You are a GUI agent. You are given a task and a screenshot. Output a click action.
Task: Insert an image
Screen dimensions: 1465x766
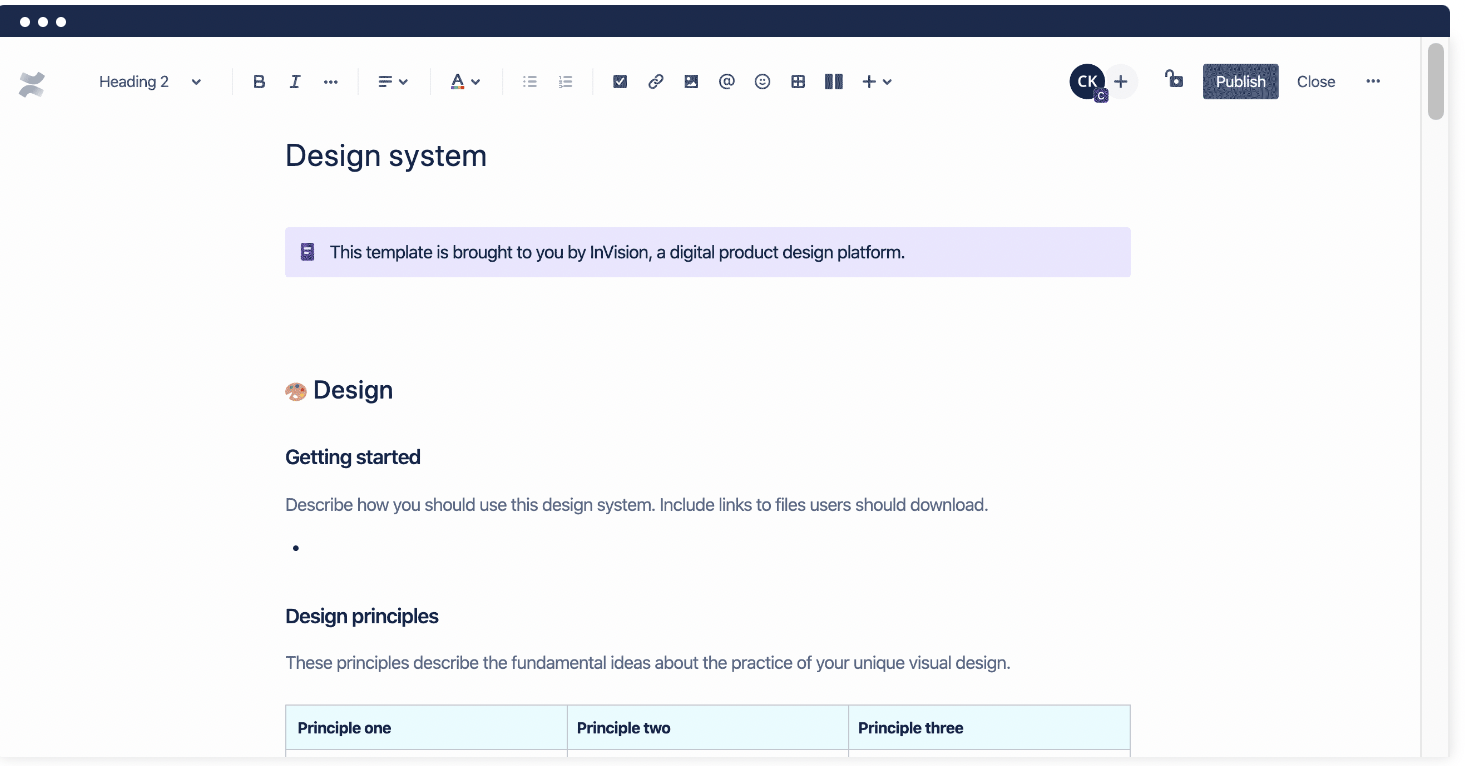(691, 81)
